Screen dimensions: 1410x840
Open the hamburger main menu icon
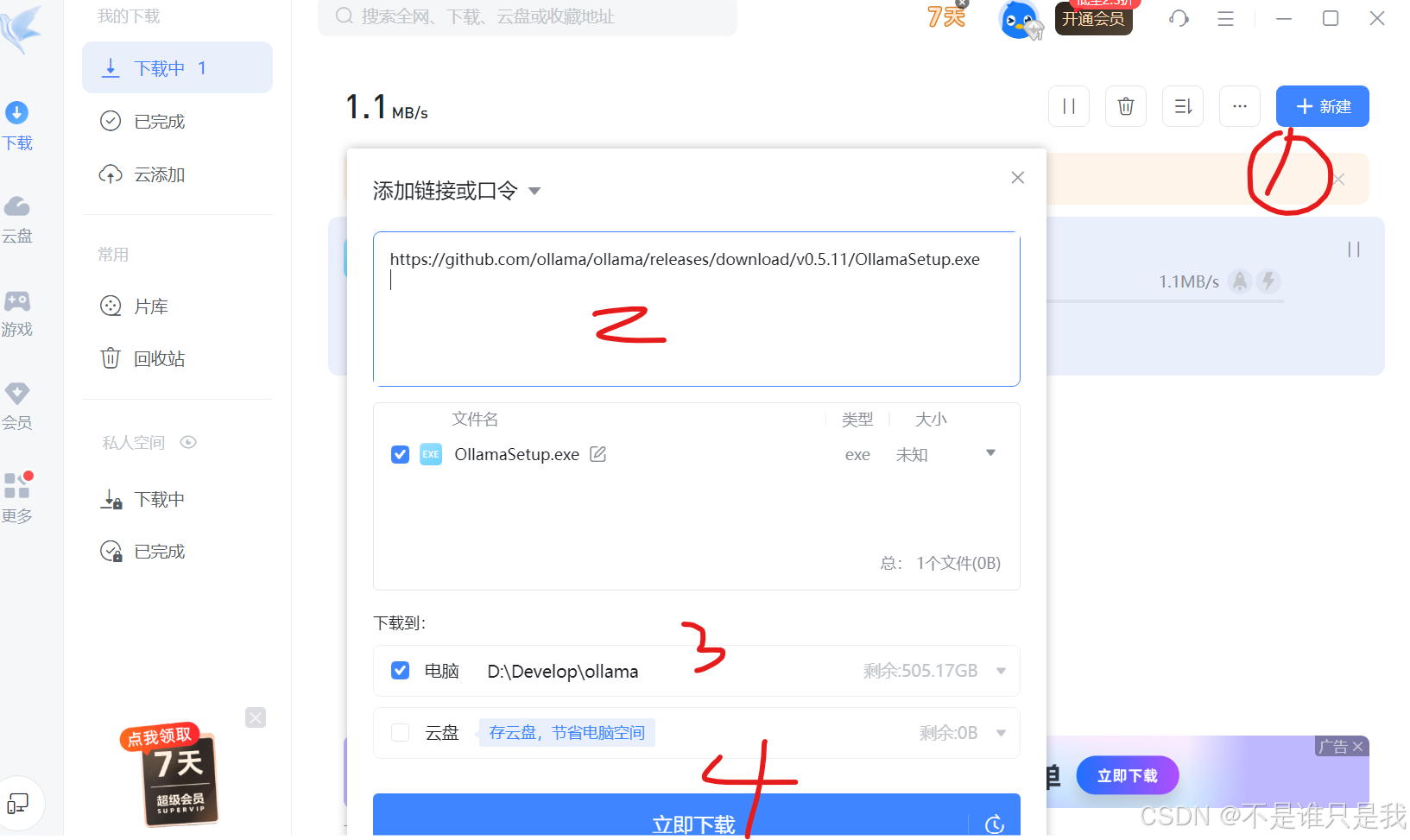(x=1225, y=18)
